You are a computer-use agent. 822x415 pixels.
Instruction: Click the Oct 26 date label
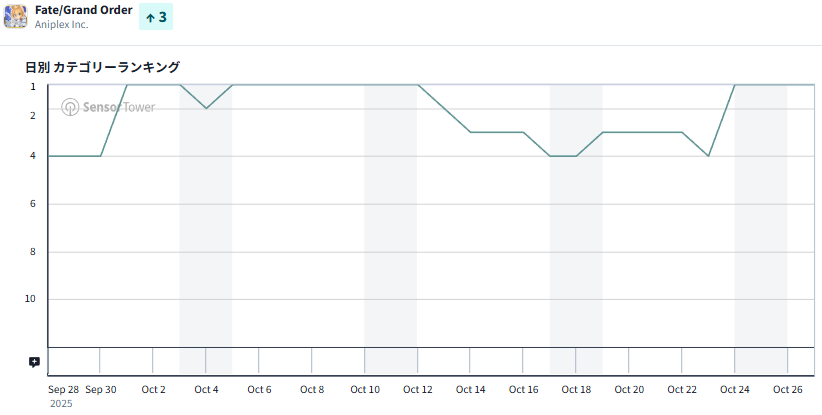pos(788,390)
